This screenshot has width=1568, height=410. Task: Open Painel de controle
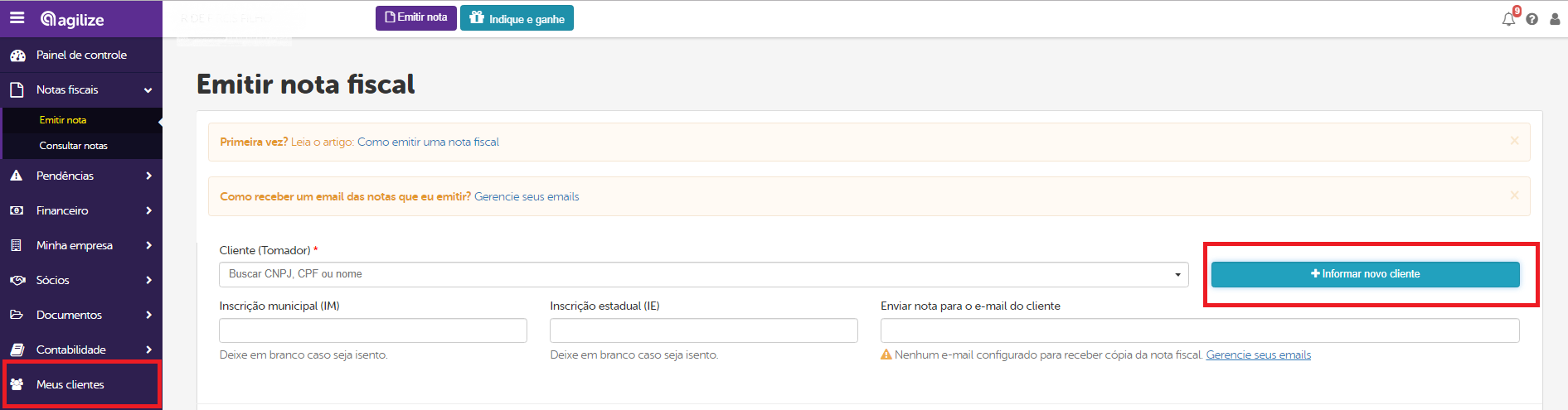81,55
